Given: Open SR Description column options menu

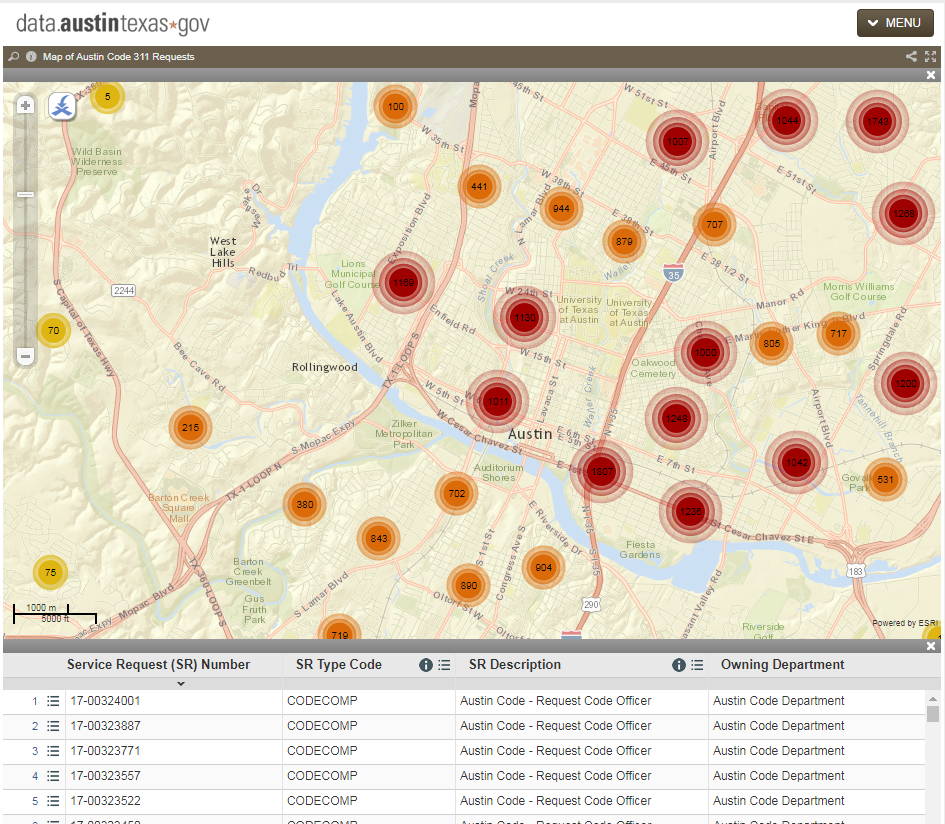Looking at the screenshot, I should pyautogui.click(x=697, y=665).
